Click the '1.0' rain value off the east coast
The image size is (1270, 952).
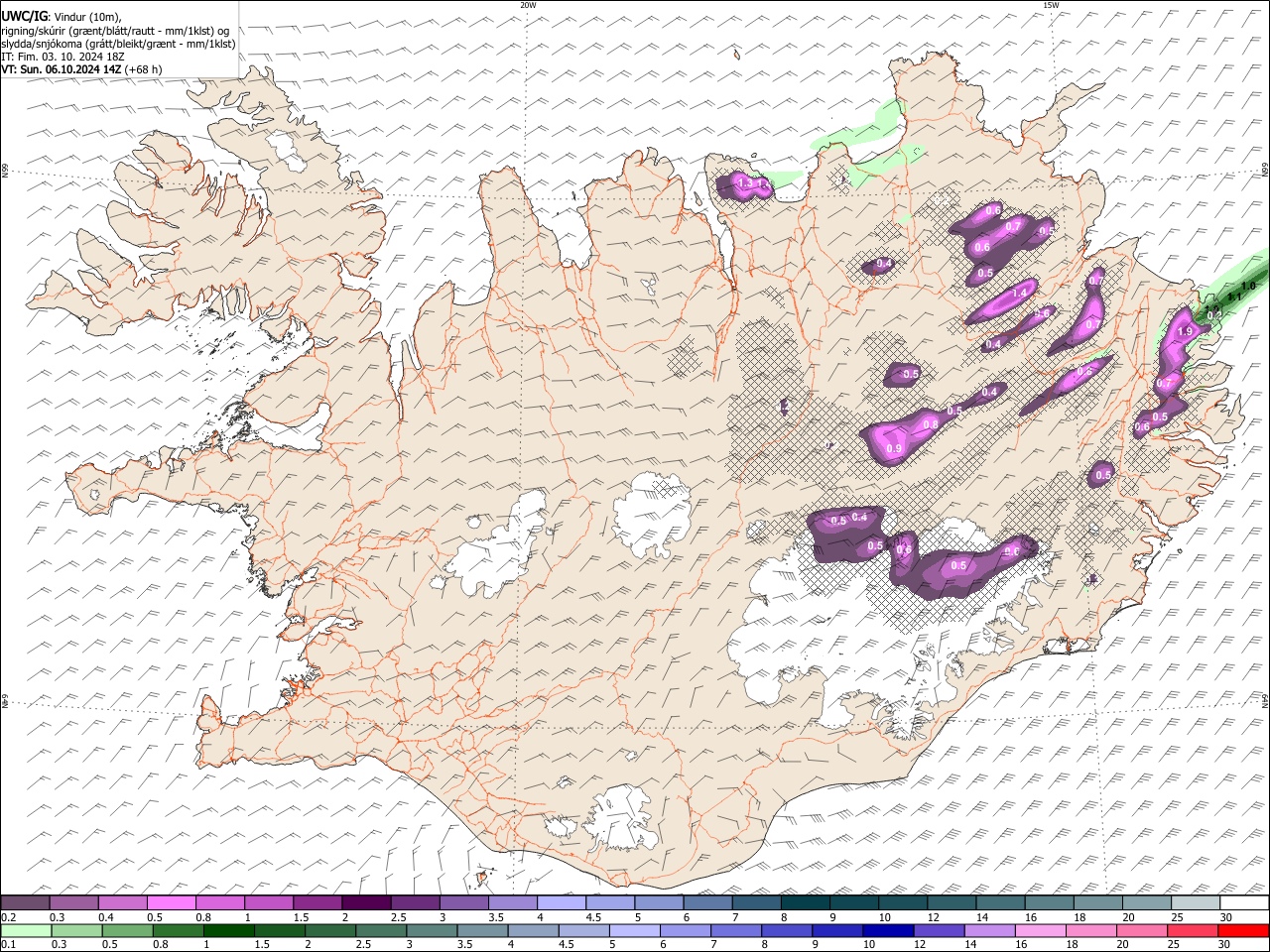click(1248, 286)
